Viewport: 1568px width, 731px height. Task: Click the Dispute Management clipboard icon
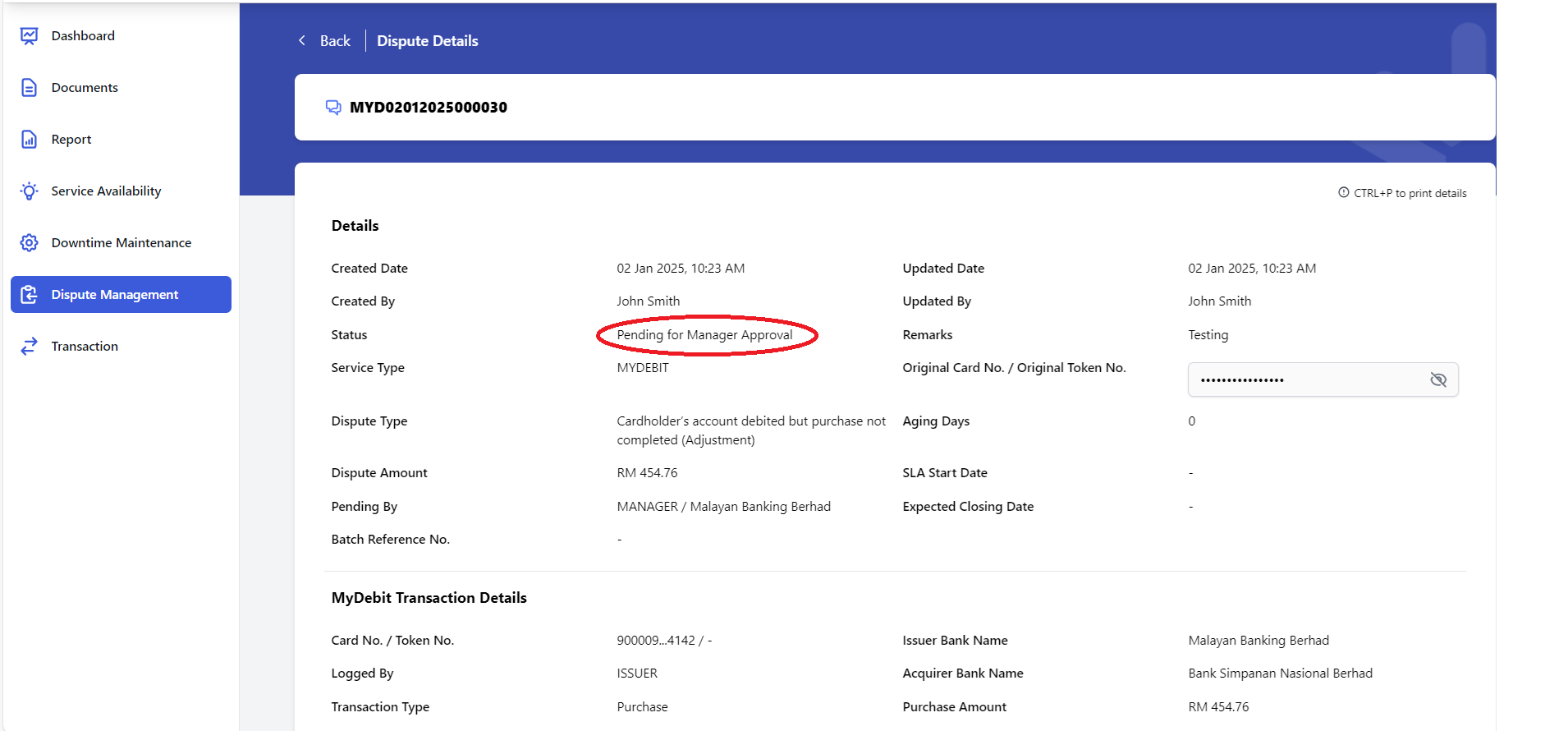30,295
